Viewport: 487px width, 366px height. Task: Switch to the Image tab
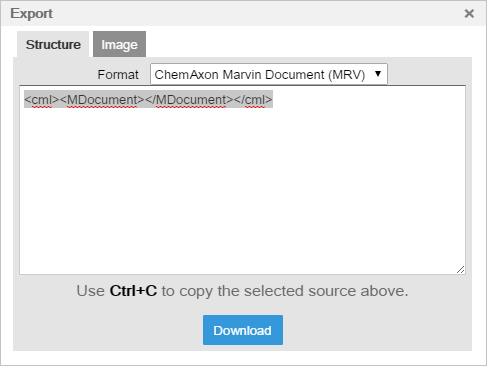[x=119, y=44]
